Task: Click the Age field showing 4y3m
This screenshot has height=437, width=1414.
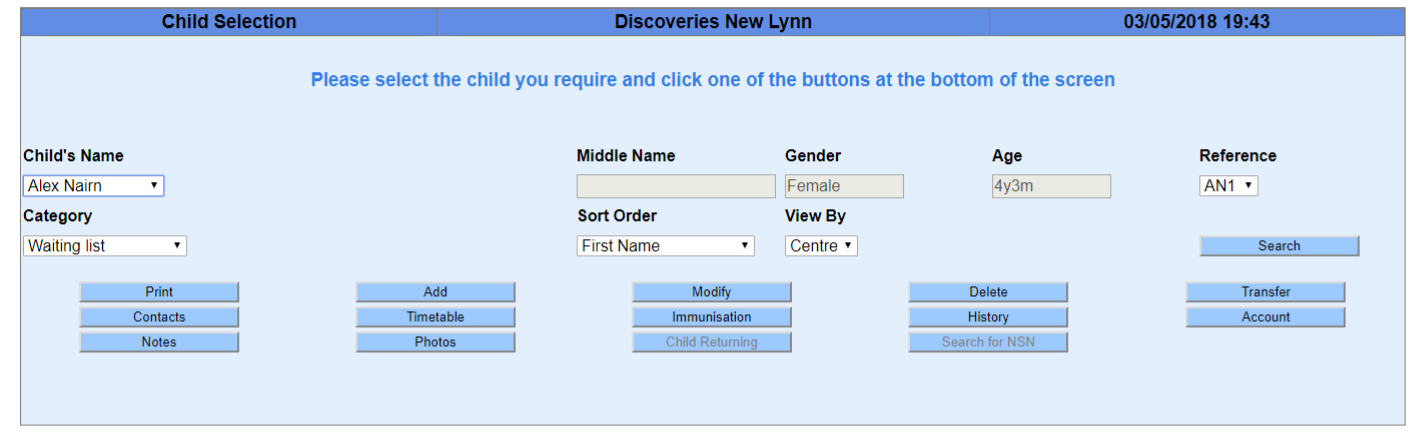Action: 1050,186
